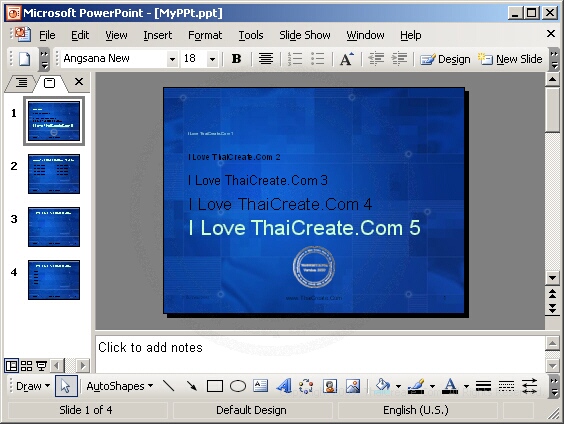Toggle bulleted list formatting
564x424 pixels.
[x=318, y=59]
